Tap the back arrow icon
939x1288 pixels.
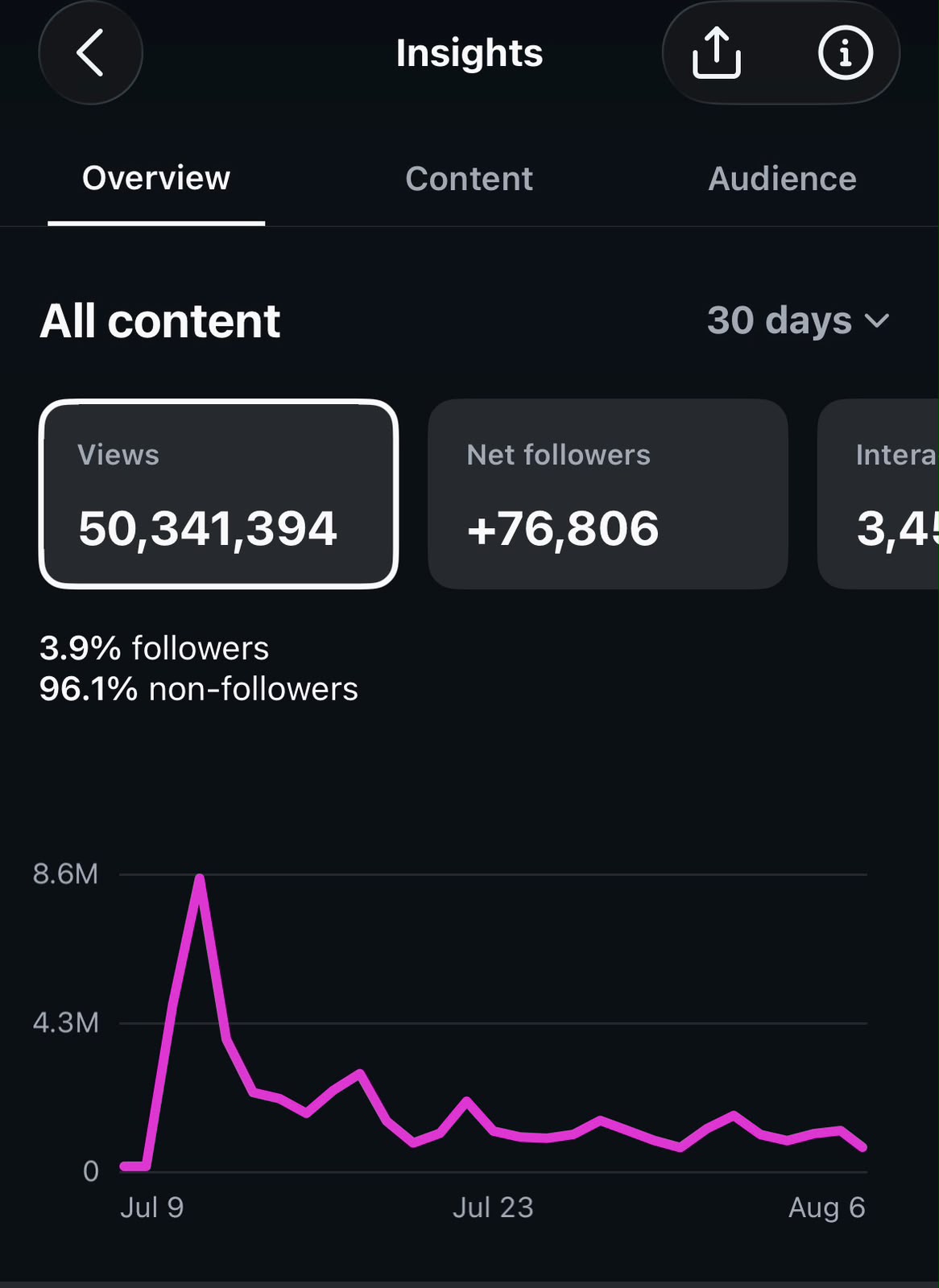click(90, 53)
